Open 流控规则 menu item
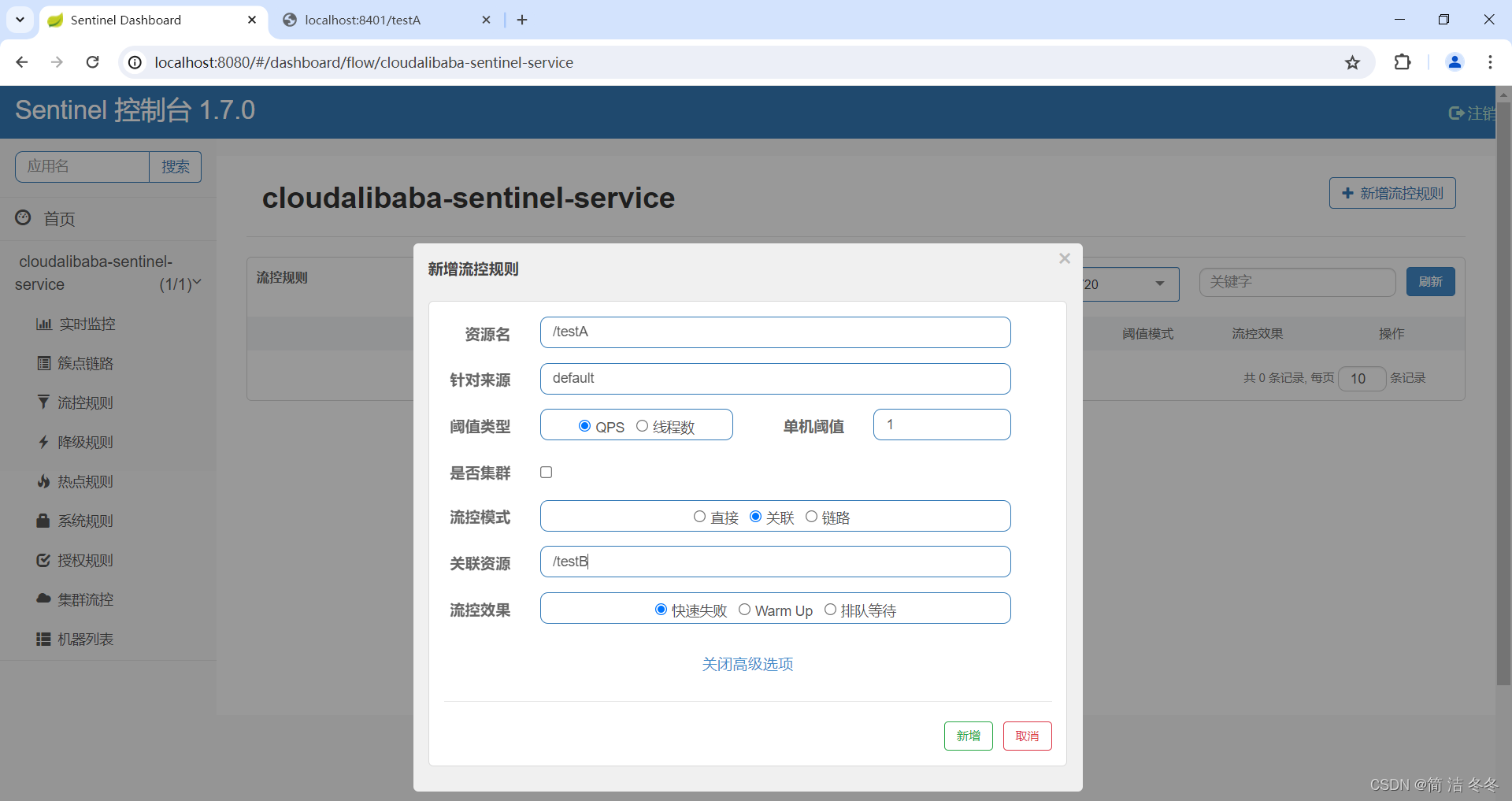The image size is (1512, 801). [85, 402]
